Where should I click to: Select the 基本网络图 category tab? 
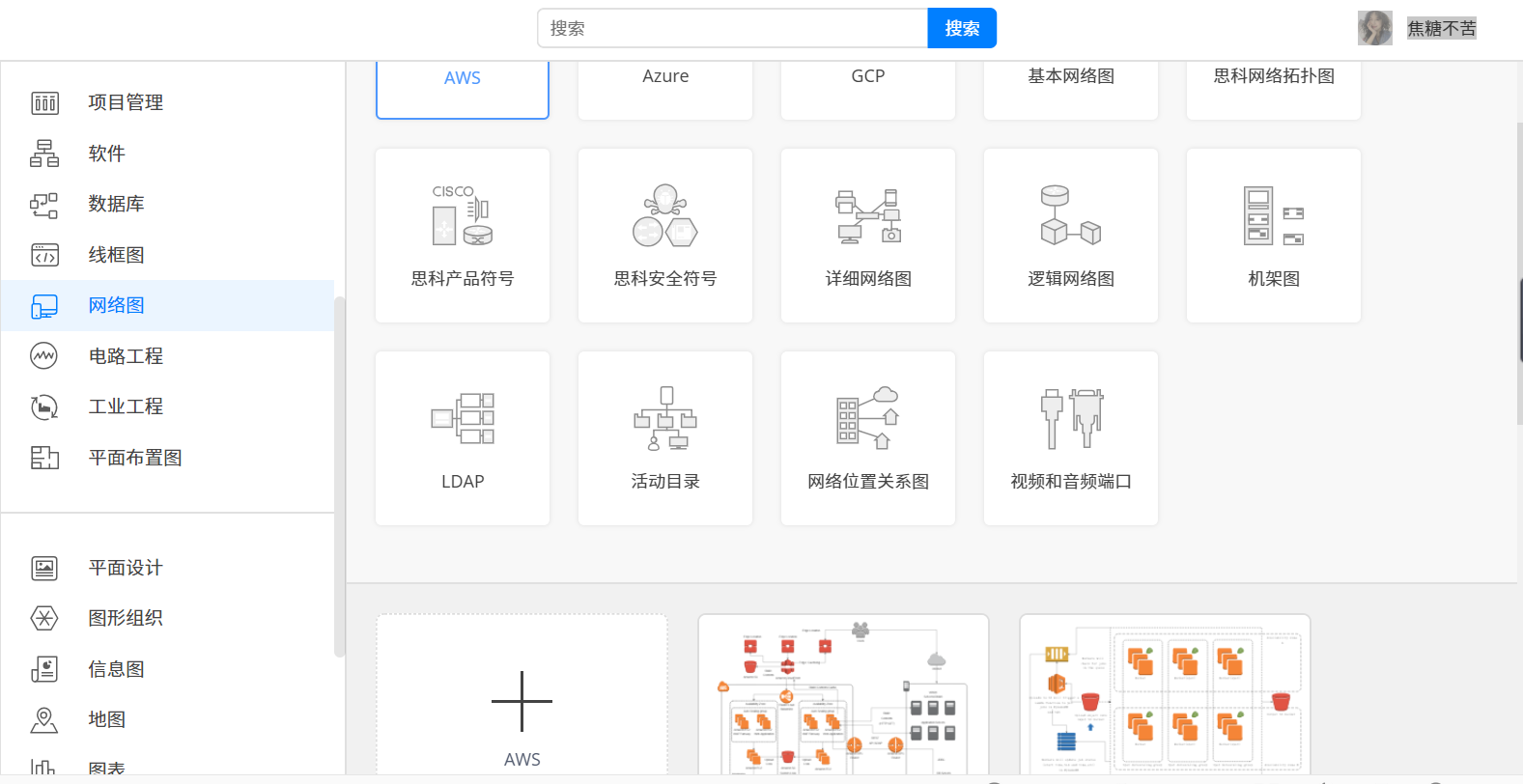click(1071, 89)
